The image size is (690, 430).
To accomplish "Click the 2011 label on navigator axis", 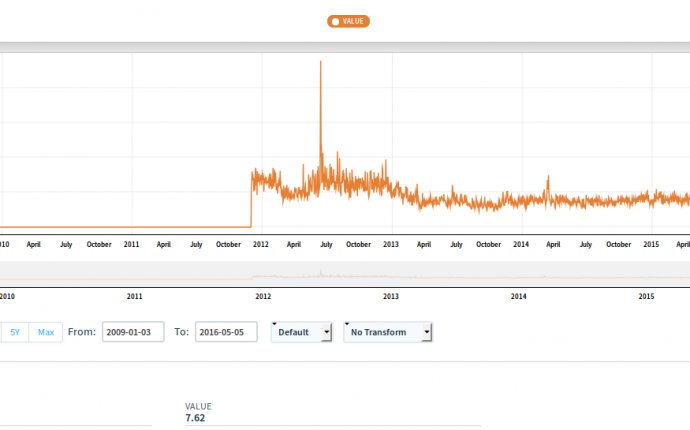I will point(135,296).
